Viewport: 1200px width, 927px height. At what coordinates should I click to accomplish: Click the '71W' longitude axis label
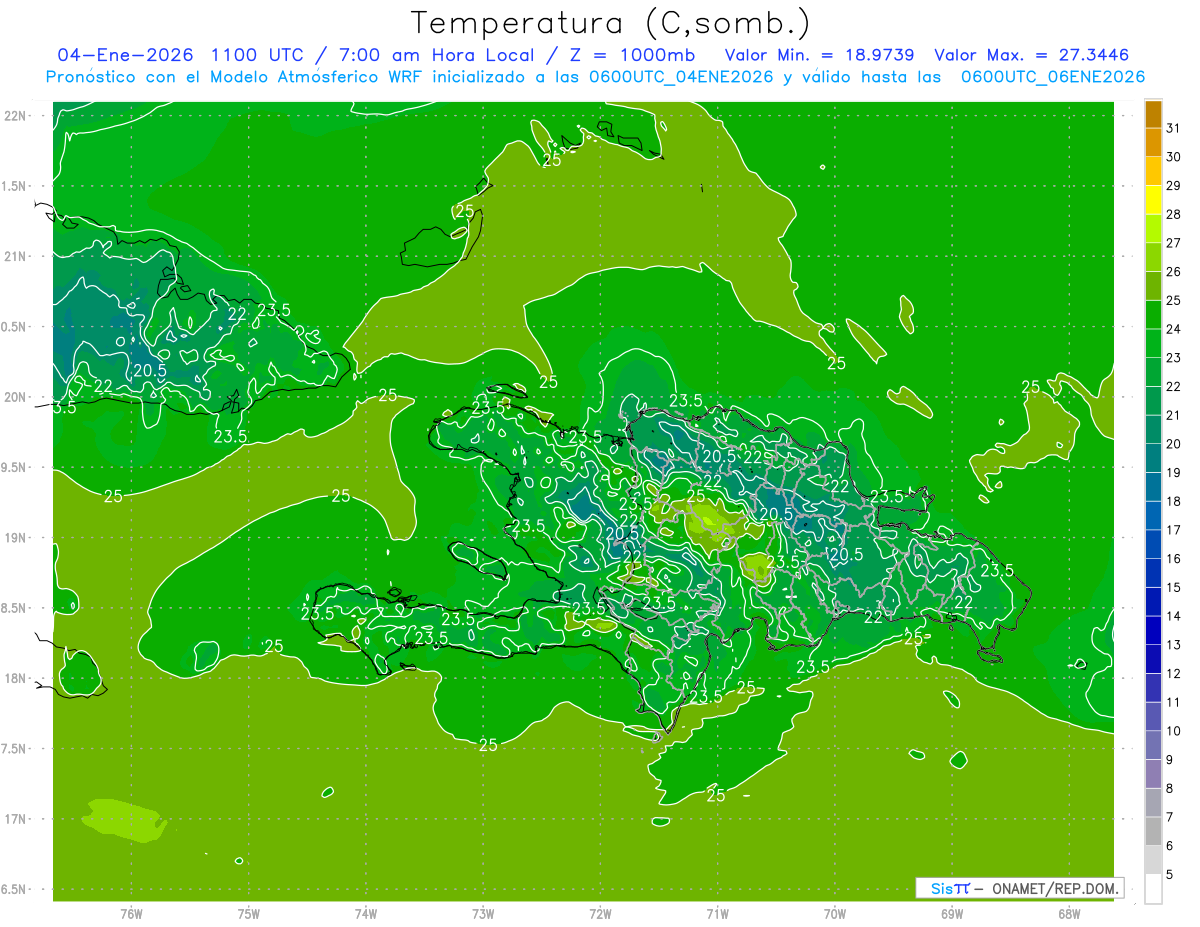pos(718,913)
